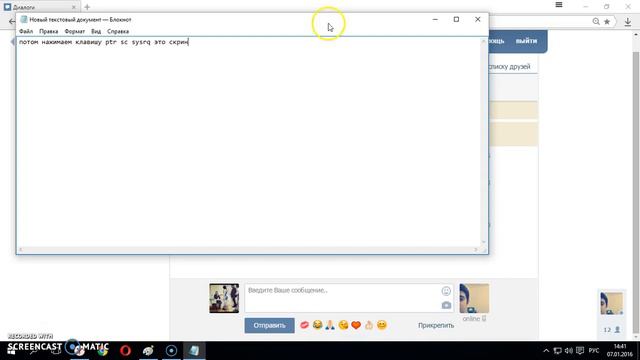
Task: Open the browser hamburger menu
Action: point(559,5)
